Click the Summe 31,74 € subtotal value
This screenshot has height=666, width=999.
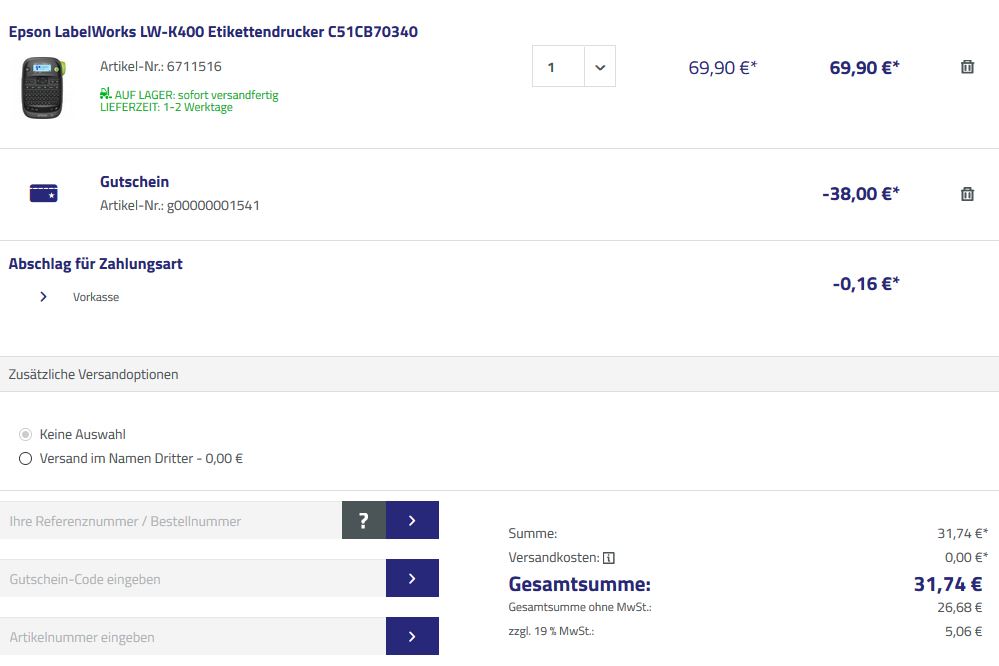963,533
